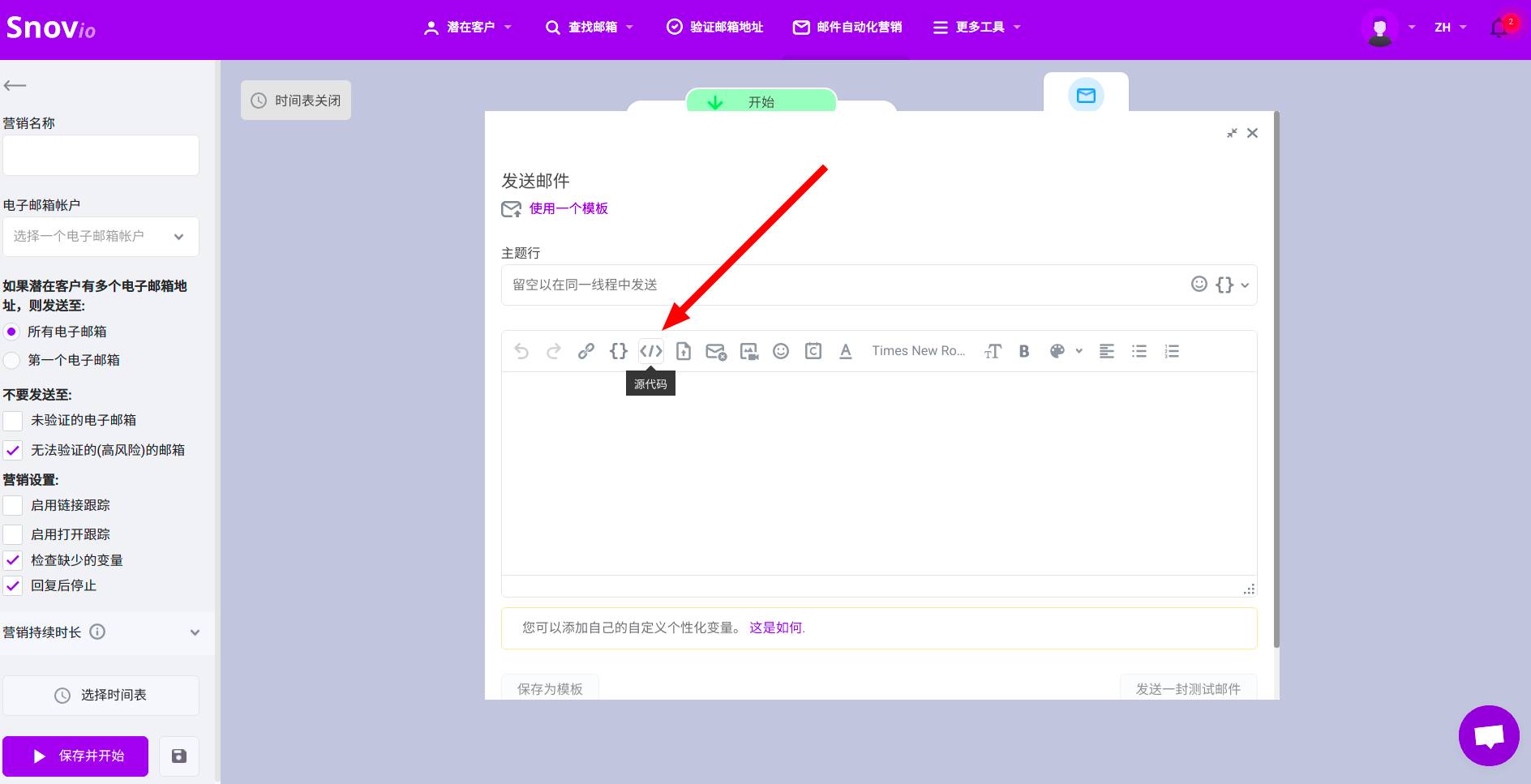Go to 邮件自动化营销
Image resolution: width=1531 pixels, height=784 pixels.
tap(847, 28)
